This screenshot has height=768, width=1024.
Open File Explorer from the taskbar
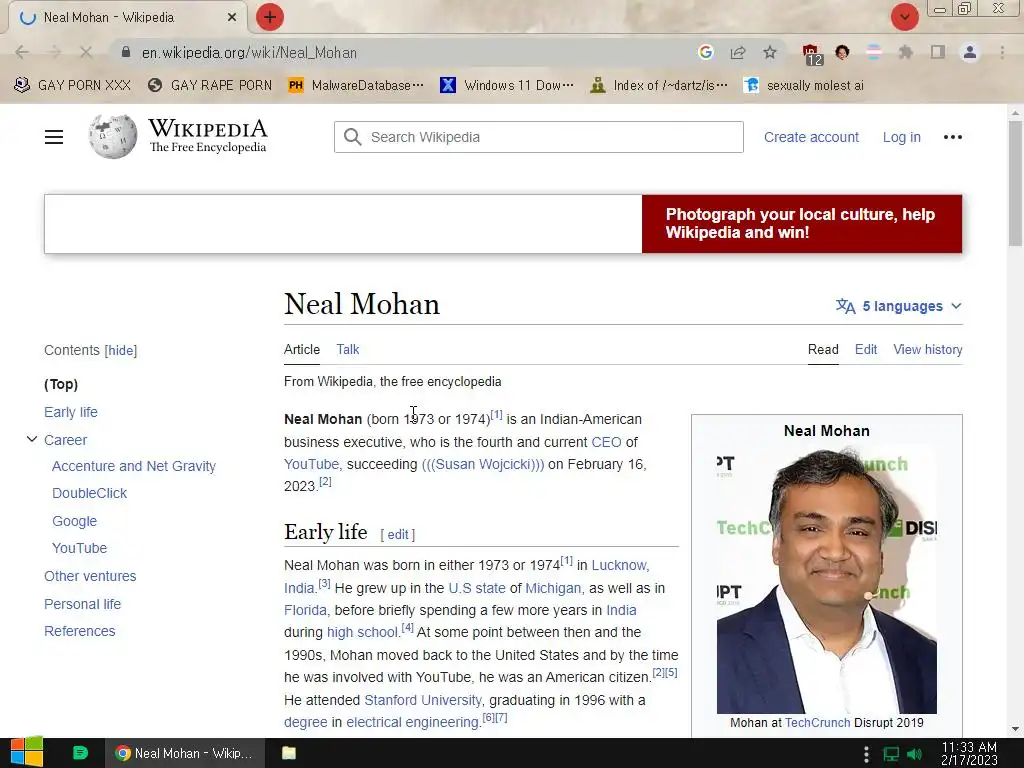click(x=289, y=753)
